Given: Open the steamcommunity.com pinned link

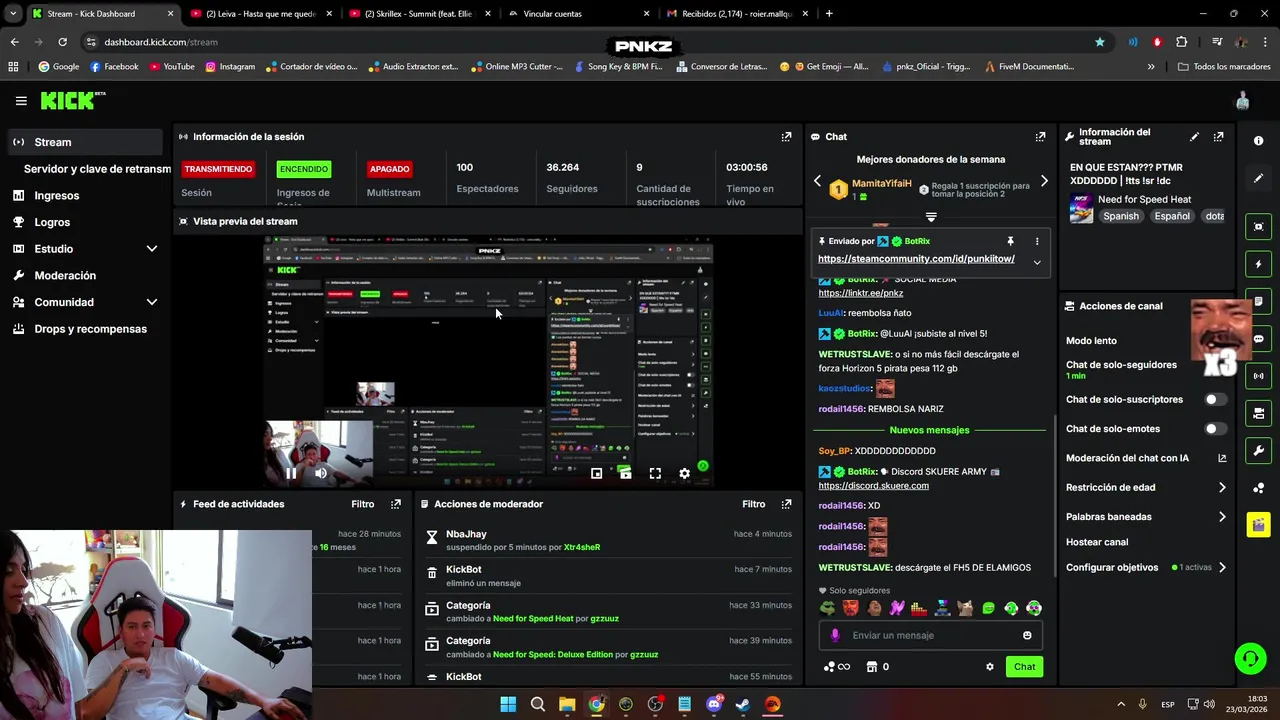Looking at the screenshot, I should coord(916,259).
